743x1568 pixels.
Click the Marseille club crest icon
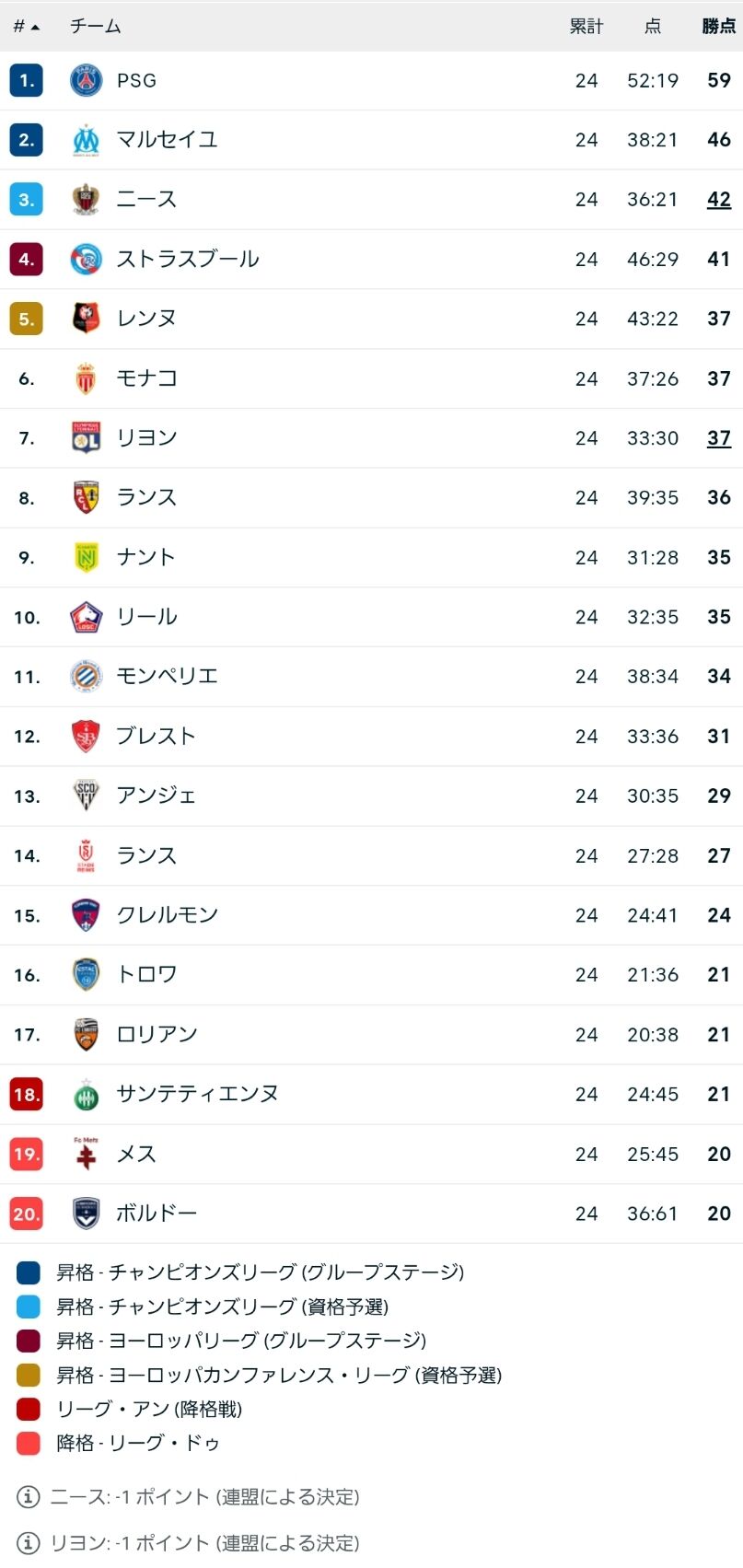point(86,140)
